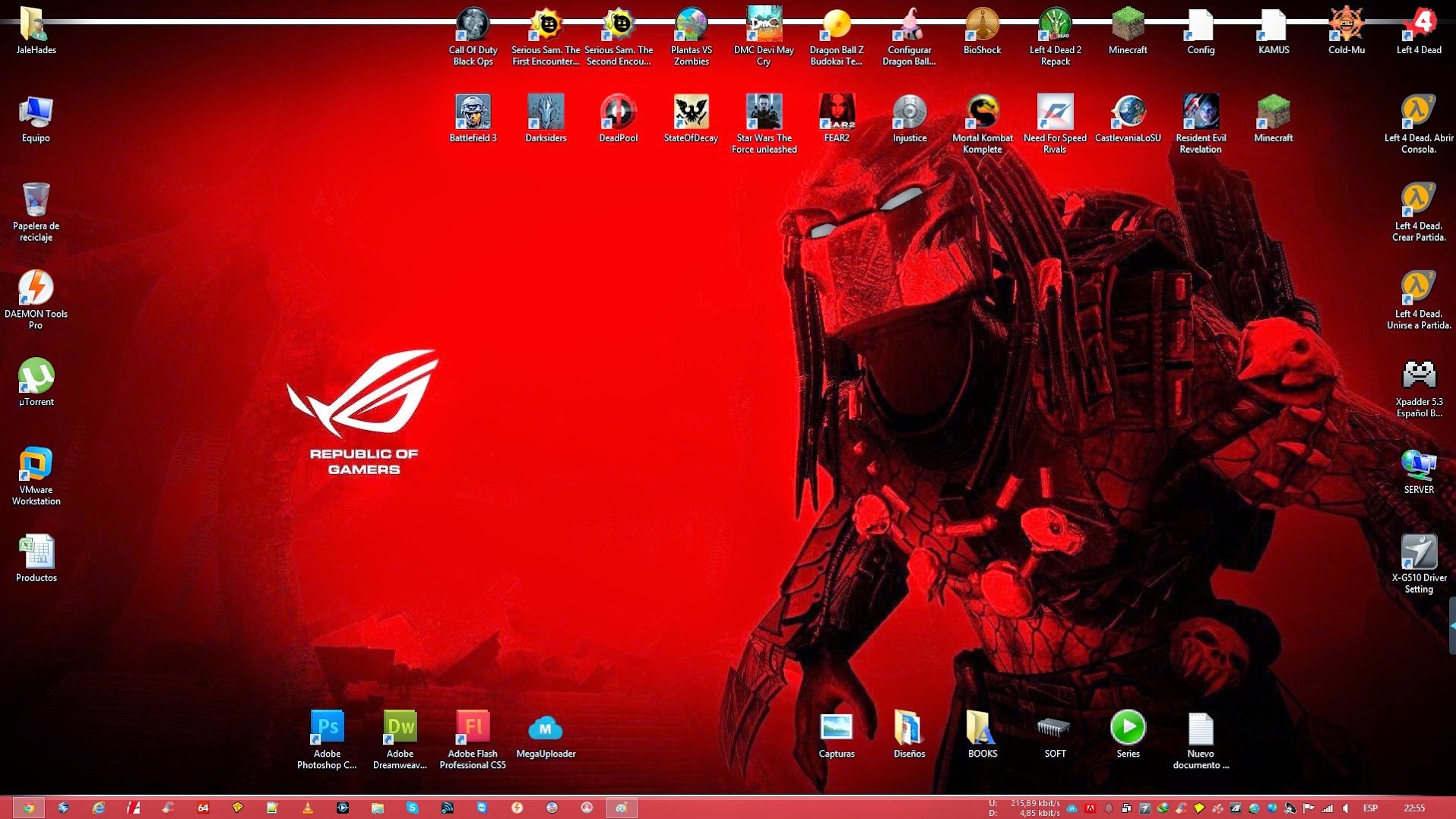Select the Nuevo documento file
1456x819 pixels.
[x=1201, y=740]
